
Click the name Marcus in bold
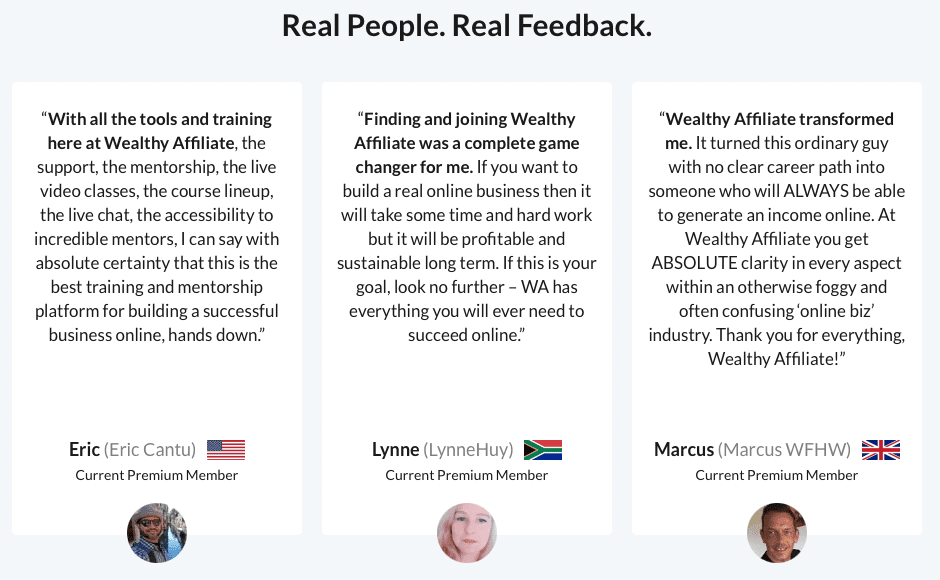pyautogui.click(x=684, y=449)
